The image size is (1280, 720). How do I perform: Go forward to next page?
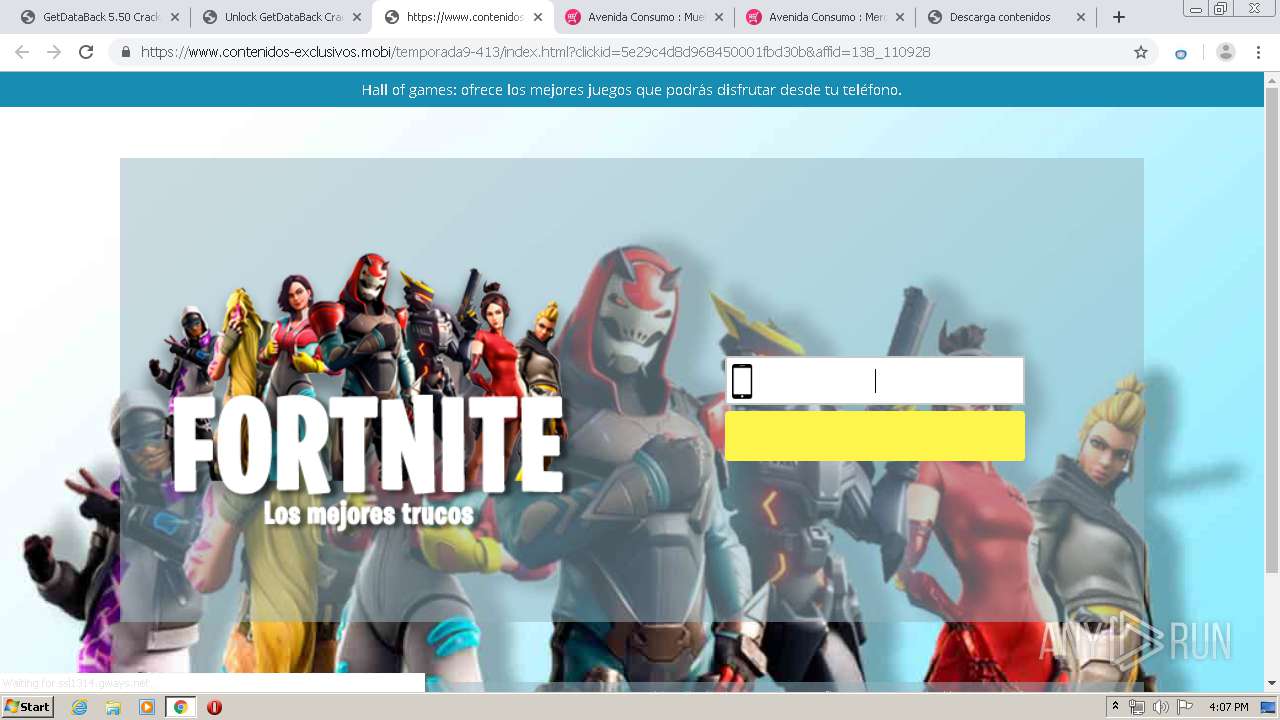click(54, 52)
